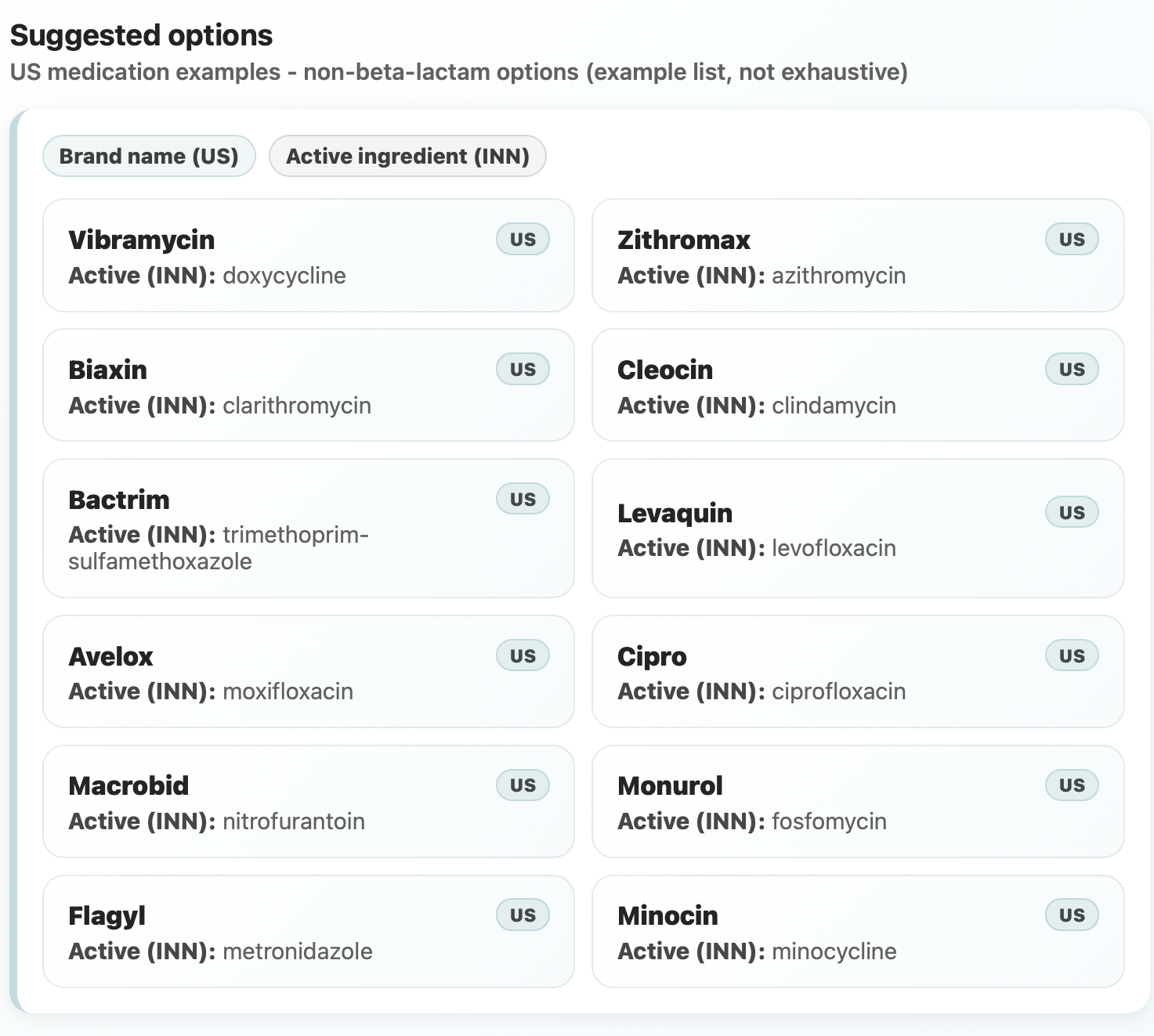The width and height of the screenshot is (1154, 1036).
Task: Select the Brand name (US) pill
Action: pos(149,156)
